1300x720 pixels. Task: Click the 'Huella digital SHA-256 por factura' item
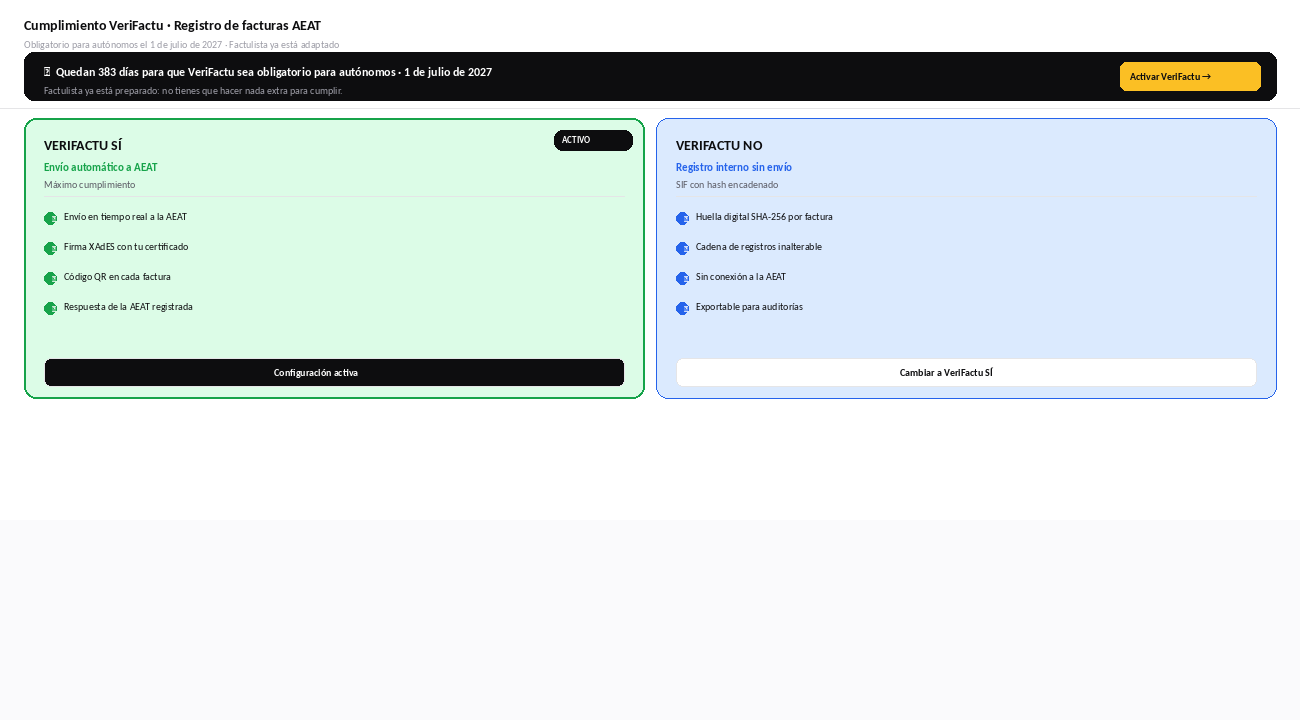coord(764,217)
